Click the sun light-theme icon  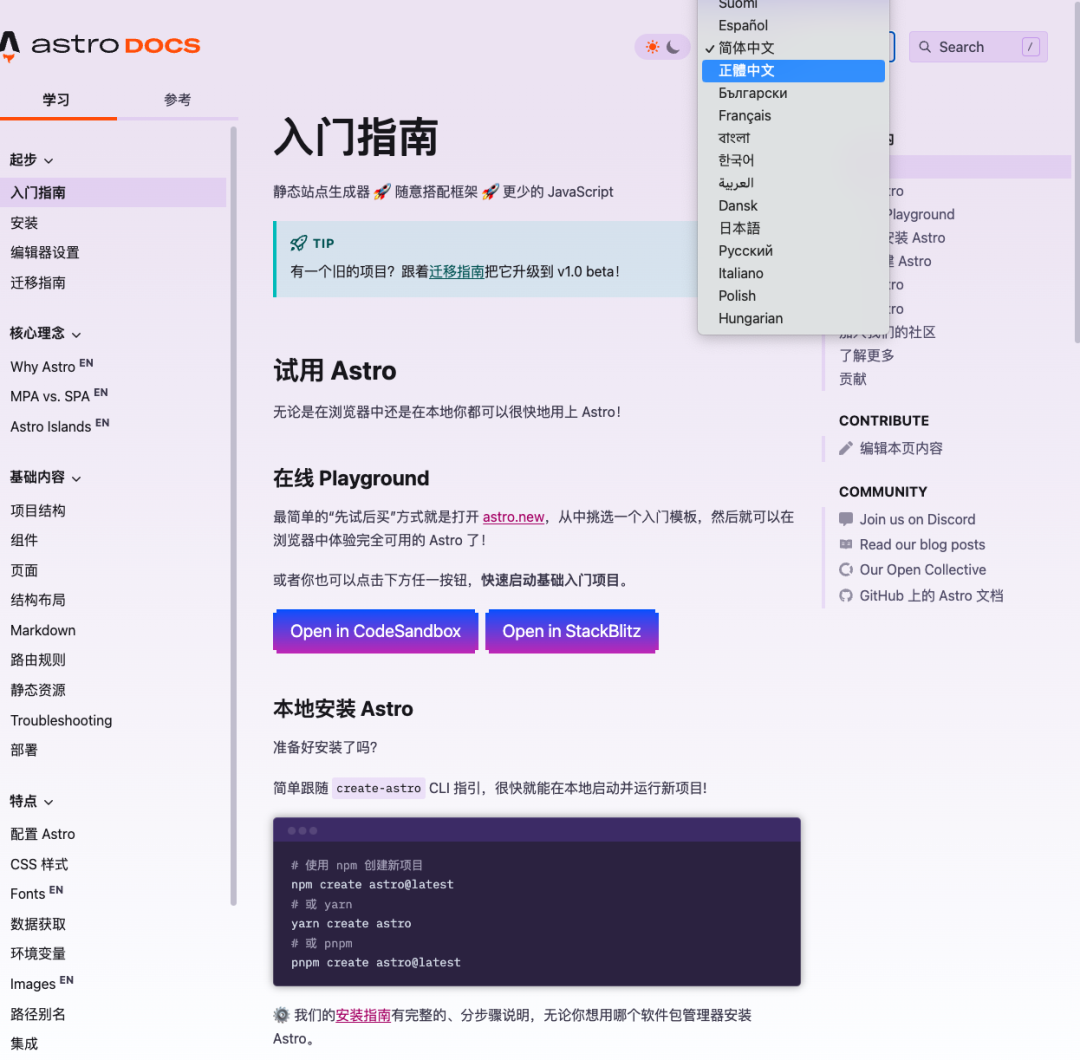pos(652,47)
